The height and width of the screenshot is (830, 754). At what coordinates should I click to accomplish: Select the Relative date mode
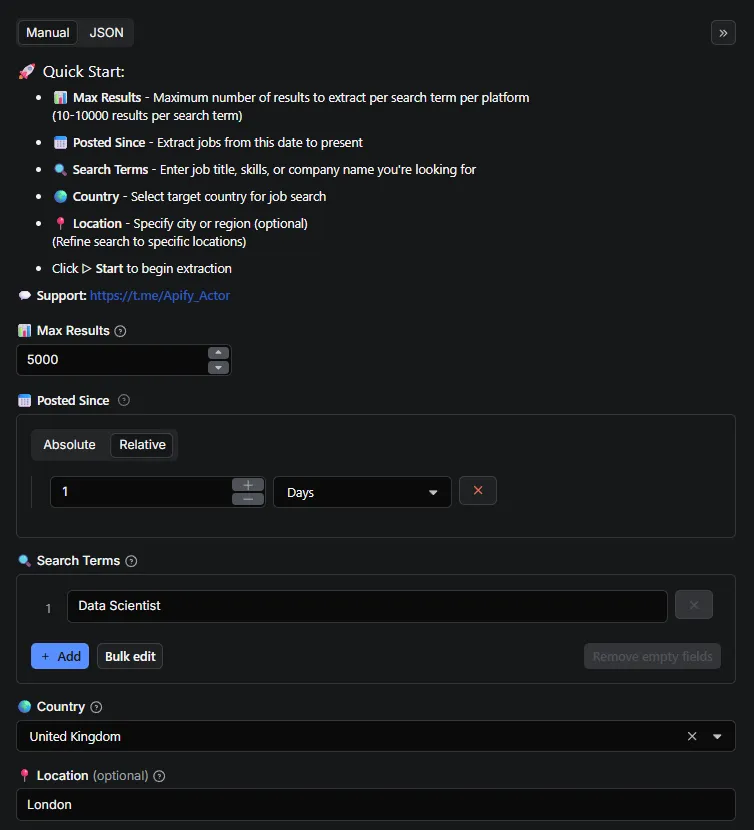[142, 445]
